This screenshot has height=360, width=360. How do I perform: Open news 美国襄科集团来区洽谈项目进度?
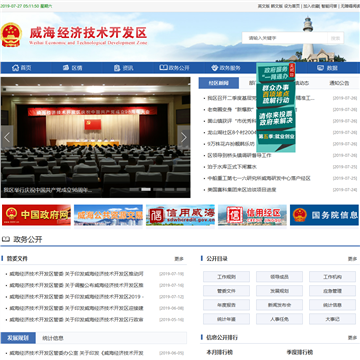coord(242,190)
